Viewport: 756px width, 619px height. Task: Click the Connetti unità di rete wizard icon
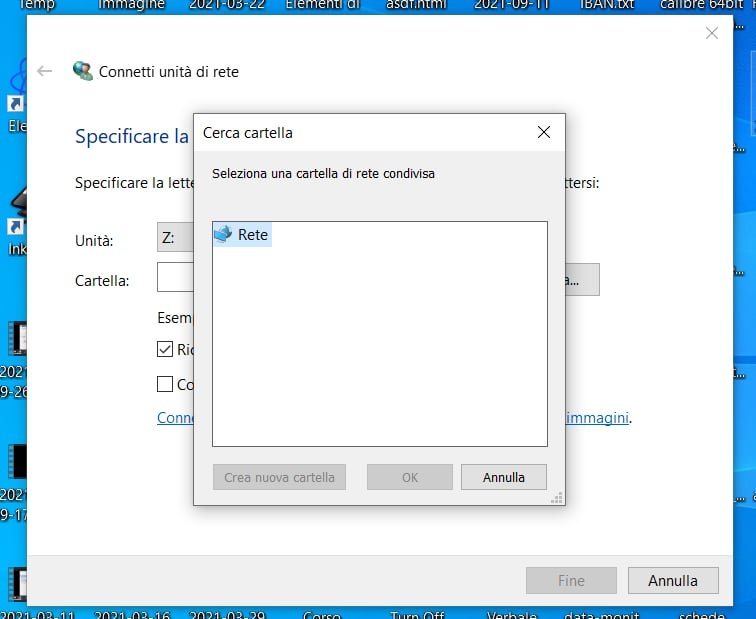tap(82, 71)
